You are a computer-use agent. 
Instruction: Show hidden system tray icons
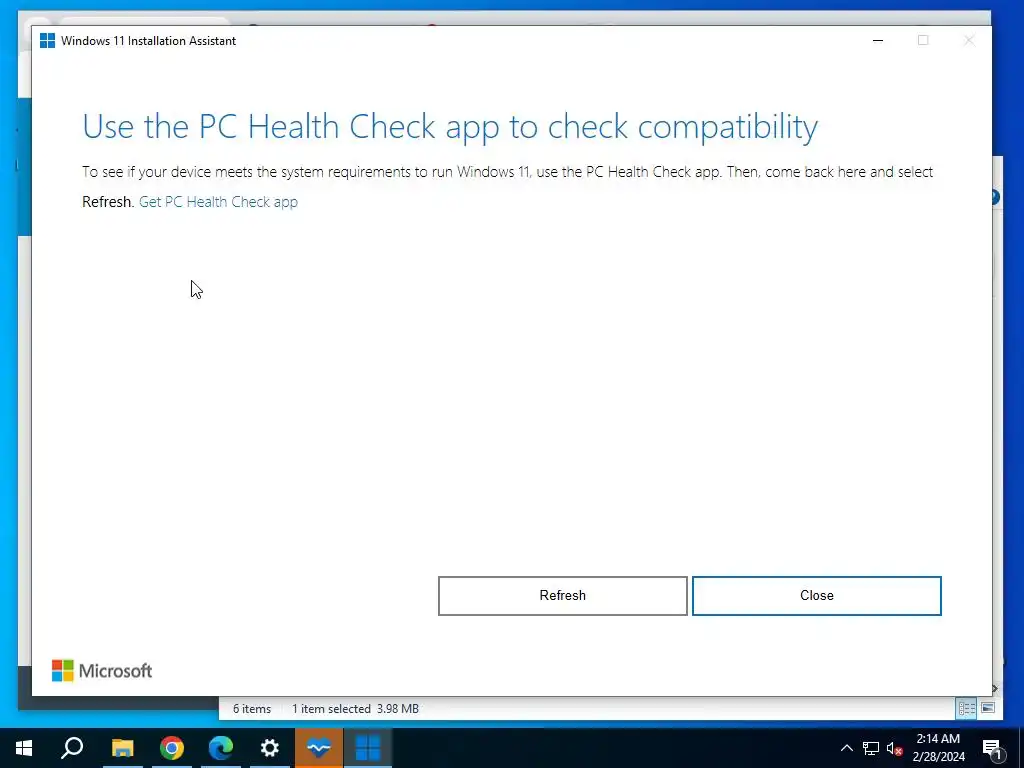click(846, 748)
